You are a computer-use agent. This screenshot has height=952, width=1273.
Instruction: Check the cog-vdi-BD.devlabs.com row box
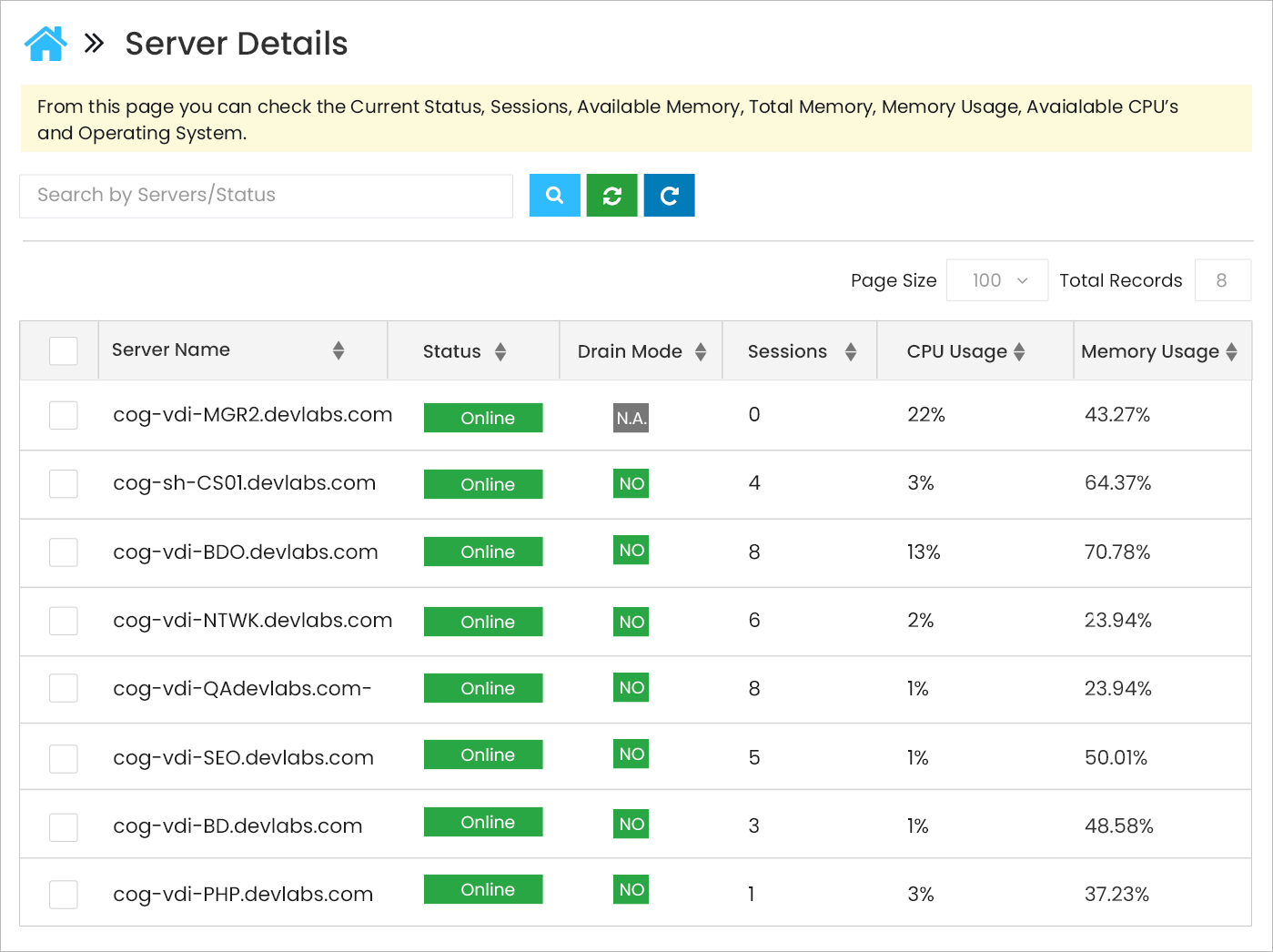[x=64, y=827]
